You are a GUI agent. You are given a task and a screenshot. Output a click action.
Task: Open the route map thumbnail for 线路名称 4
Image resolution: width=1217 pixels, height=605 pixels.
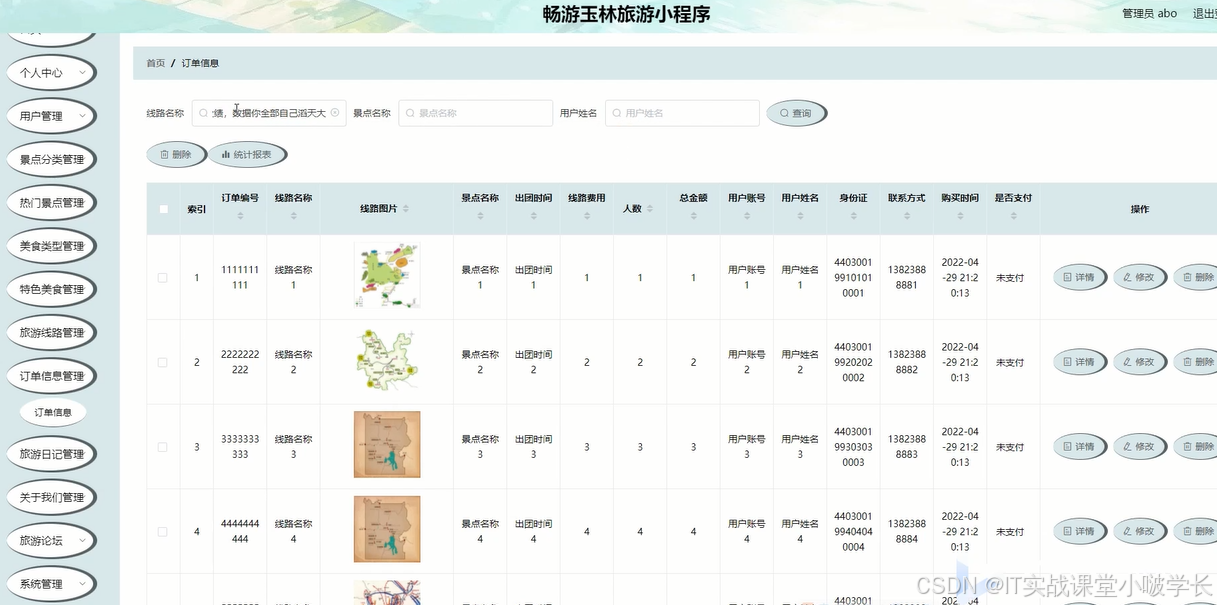coord(387,529)
